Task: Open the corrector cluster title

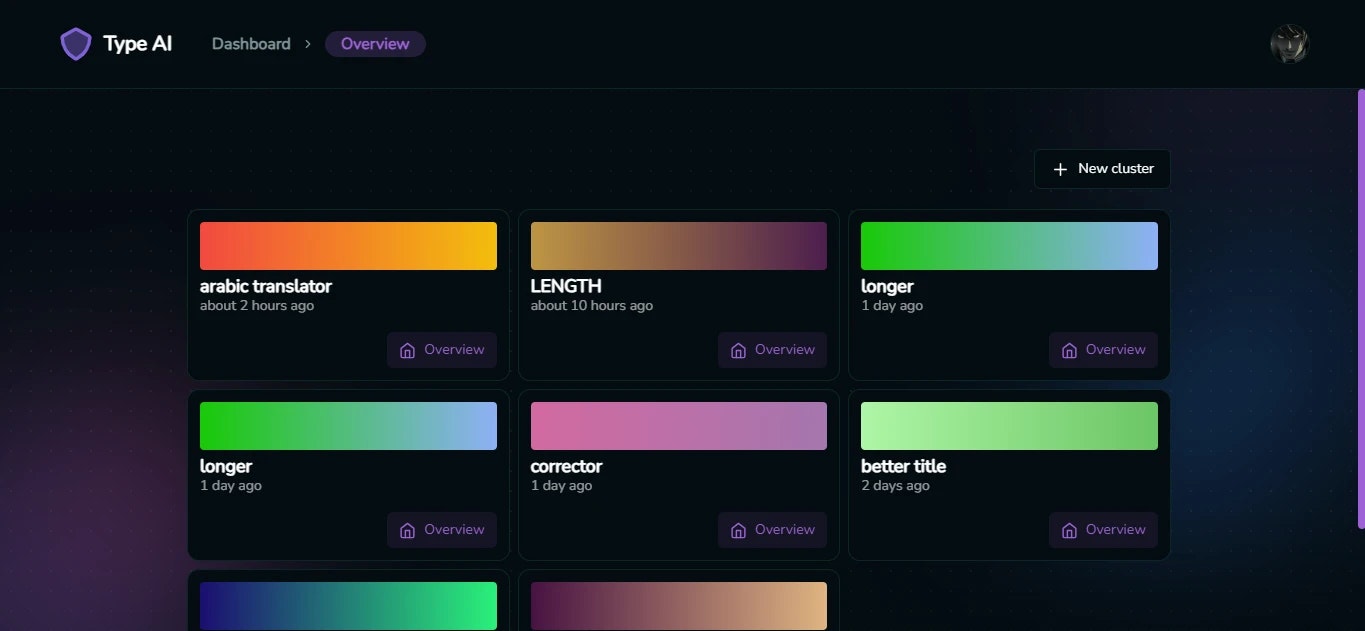Action: (566, 466)
